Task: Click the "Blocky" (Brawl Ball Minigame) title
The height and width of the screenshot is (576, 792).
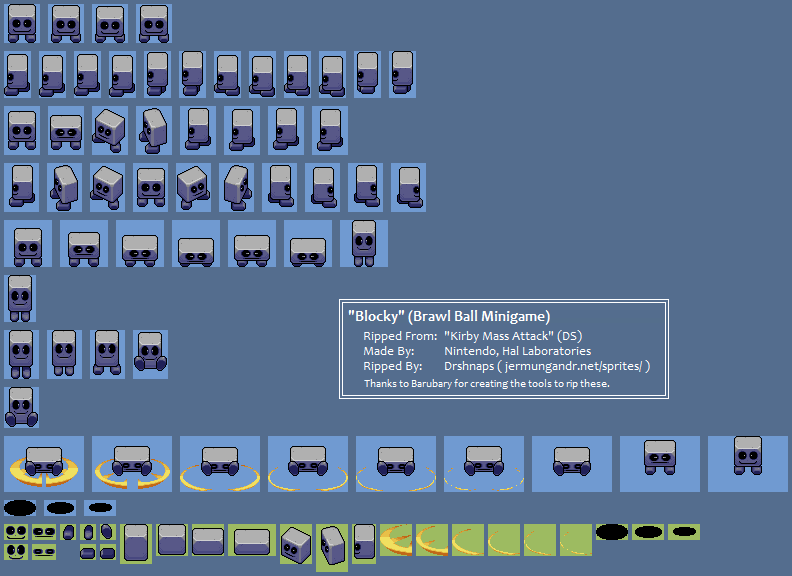Action: point(448,315)
